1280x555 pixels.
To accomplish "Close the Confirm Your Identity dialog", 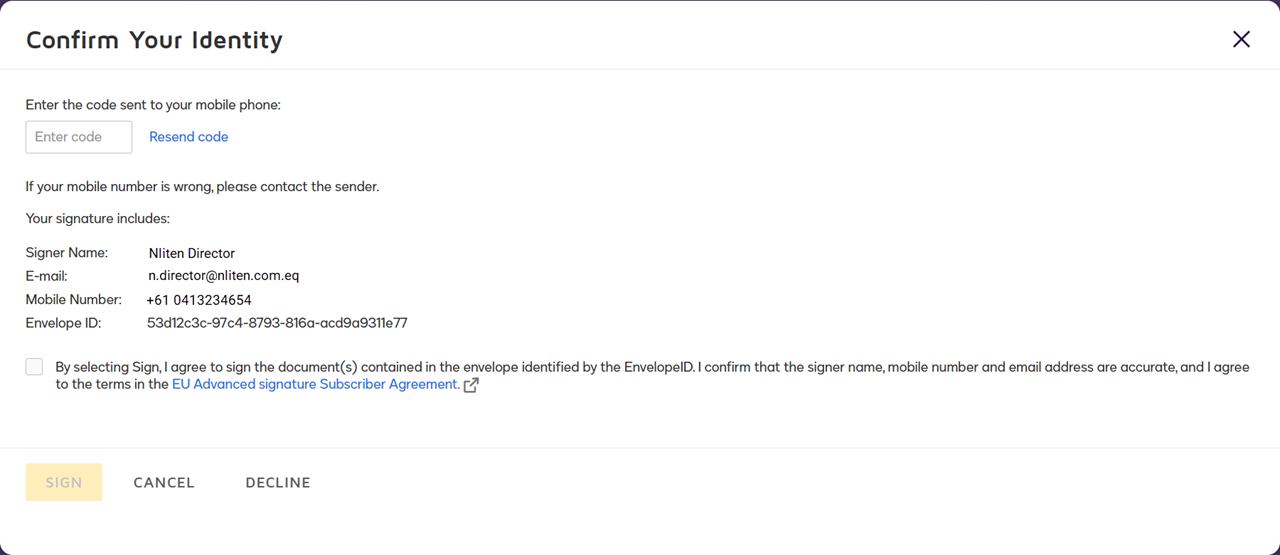I will pyautogui.click(x=1241, y=39).
